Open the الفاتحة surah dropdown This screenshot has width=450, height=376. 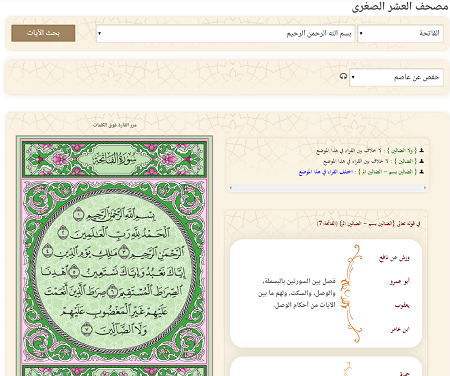tap(400, 33)
